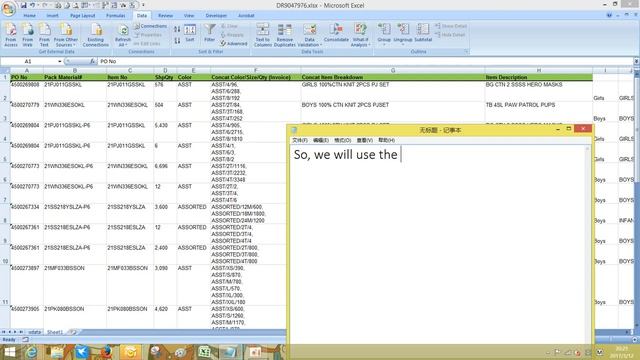Switch to the Review tab
640x360 pixels.
coord(165,16)
